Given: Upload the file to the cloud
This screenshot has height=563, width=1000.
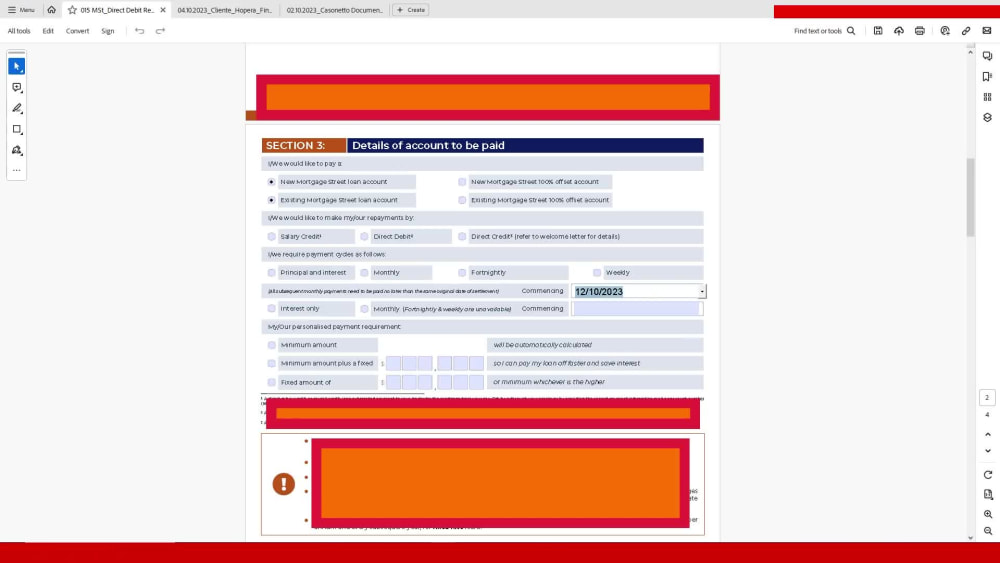Looking at the screenshot, I should coord(899,31).
